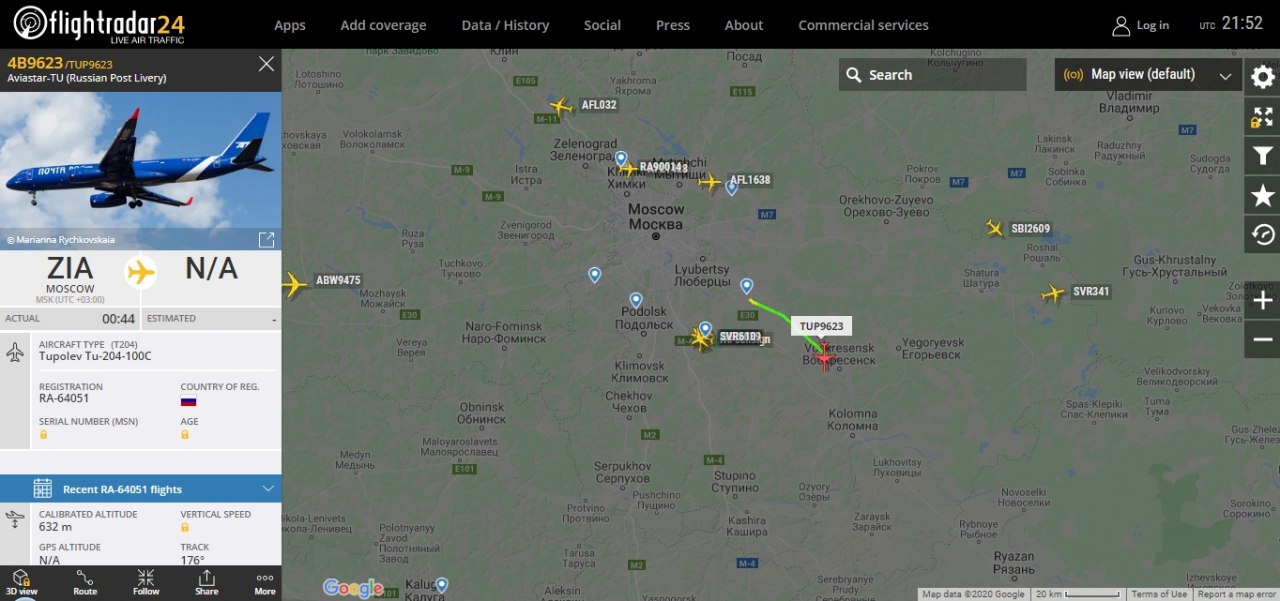The height and width of the screenshot is (601, 1280).
Task: Open playback history clock icon
Action: point(1262,234)
